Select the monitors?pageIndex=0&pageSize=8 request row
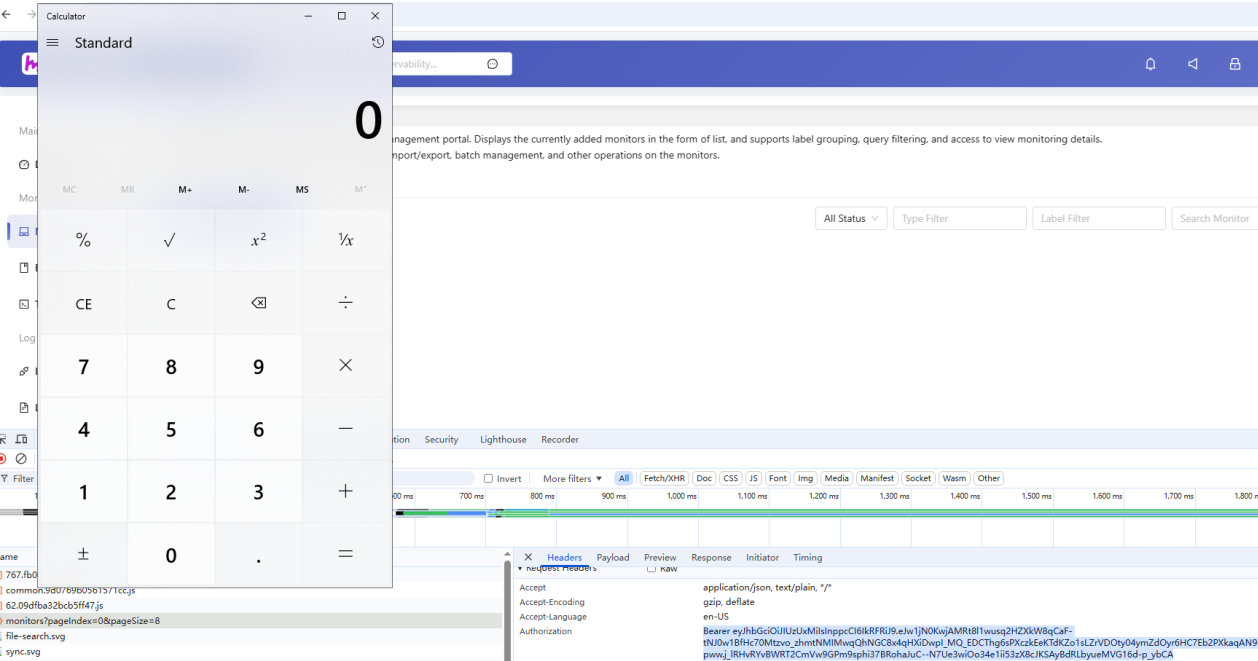Image resolution: width=1258 pixels, height=661 pixels. [250, 621]
